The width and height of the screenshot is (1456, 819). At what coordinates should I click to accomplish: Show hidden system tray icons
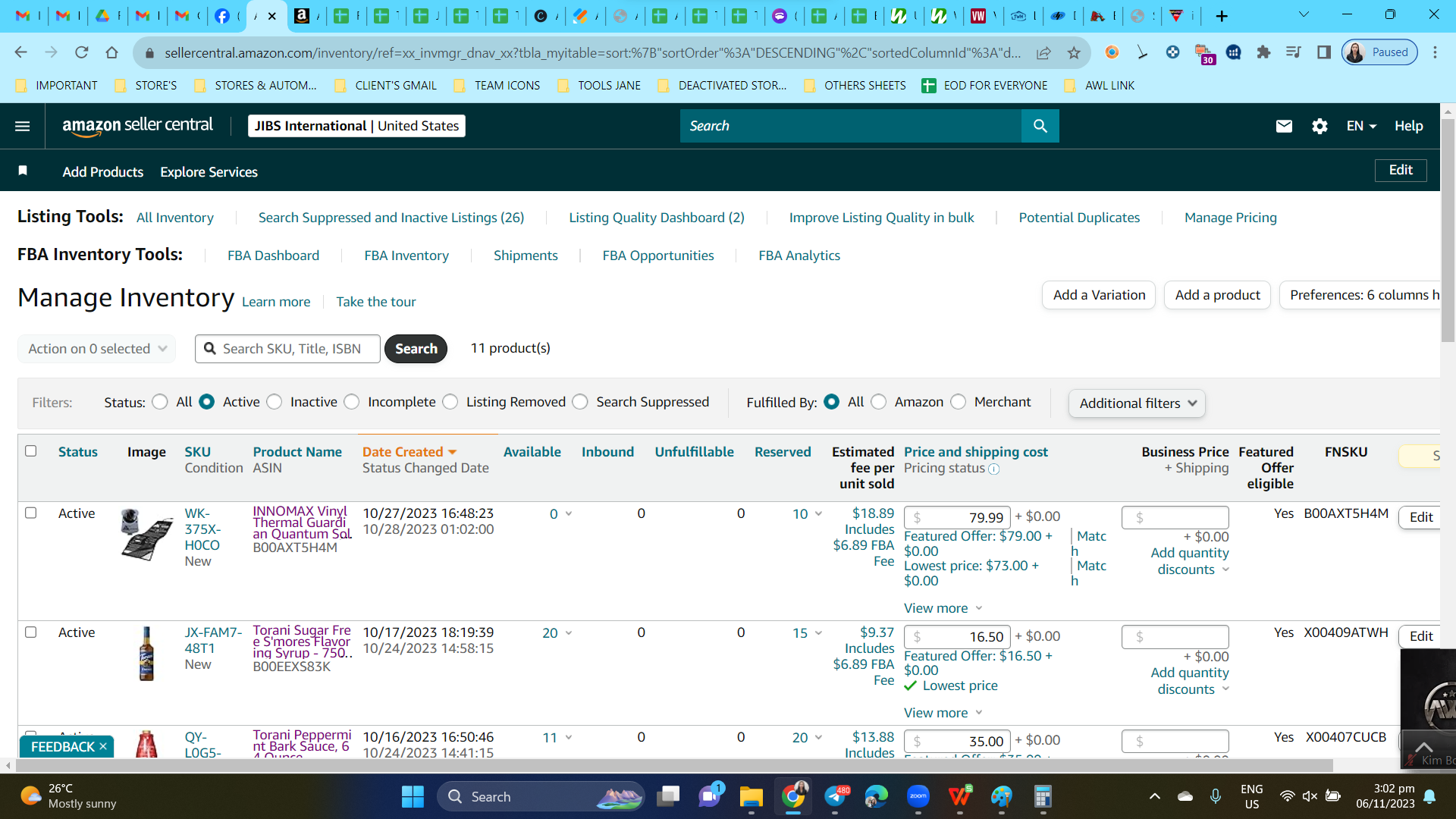[x=1154, y=796]
